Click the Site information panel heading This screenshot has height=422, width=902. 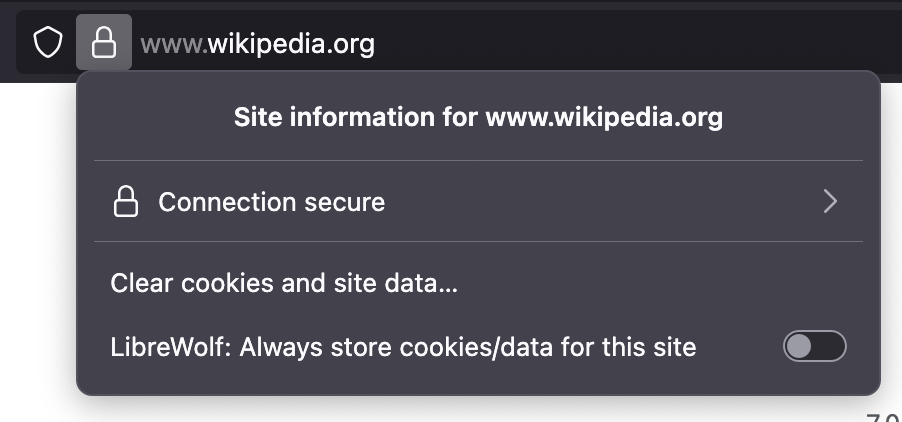pyautogui.click(x=478, y=118)
